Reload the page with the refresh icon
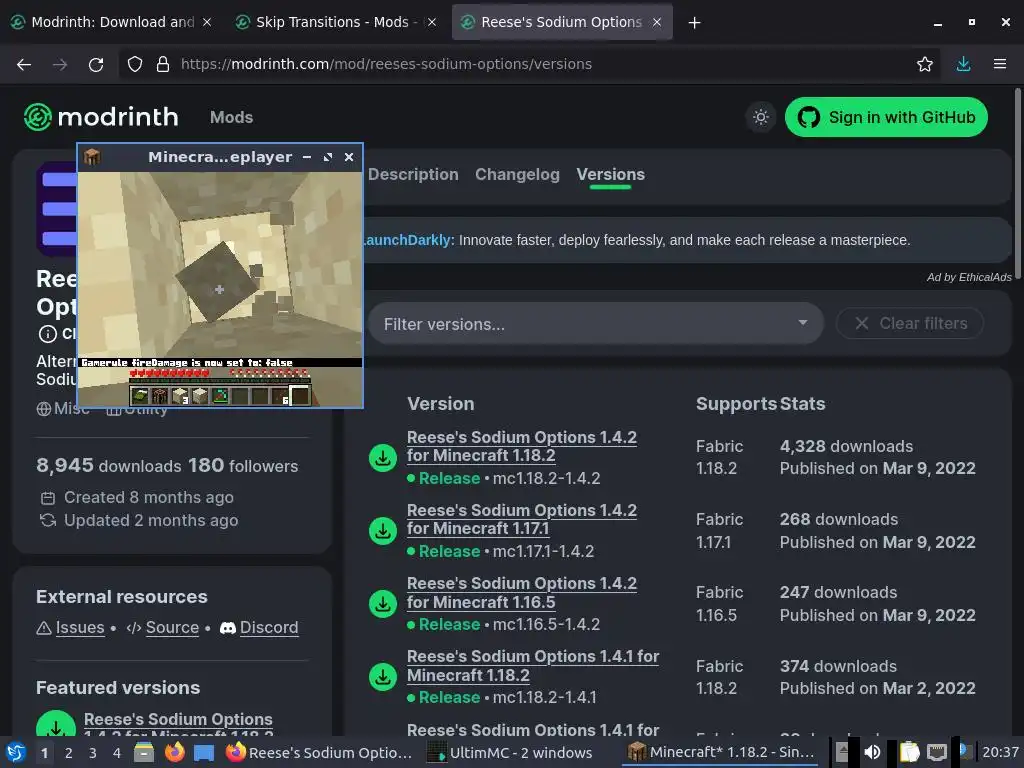Viewport: 1024px width, 768px height. [96, 64]
